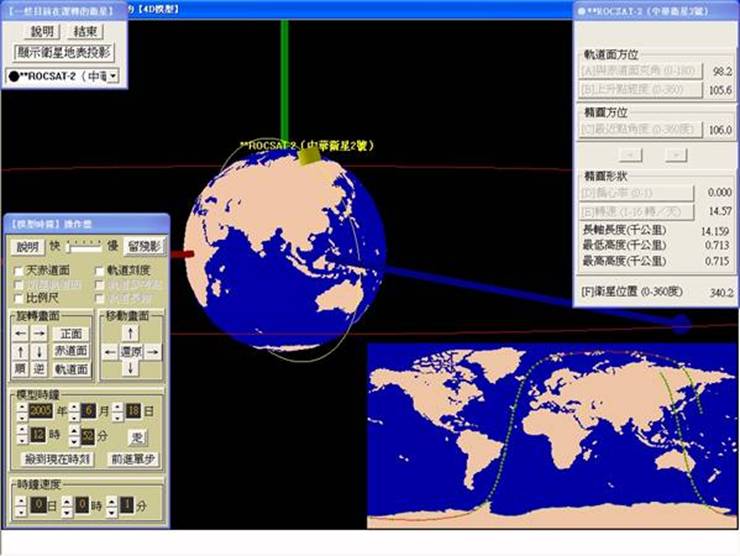Click the 順 clockwise rotation button
This screenshot has width=740, height=556.
[22, 369]
